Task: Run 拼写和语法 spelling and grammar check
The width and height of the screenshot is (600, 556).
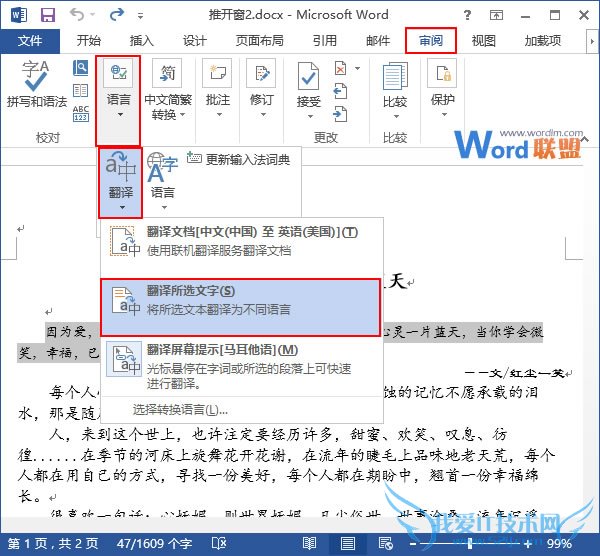Action: 36,84
